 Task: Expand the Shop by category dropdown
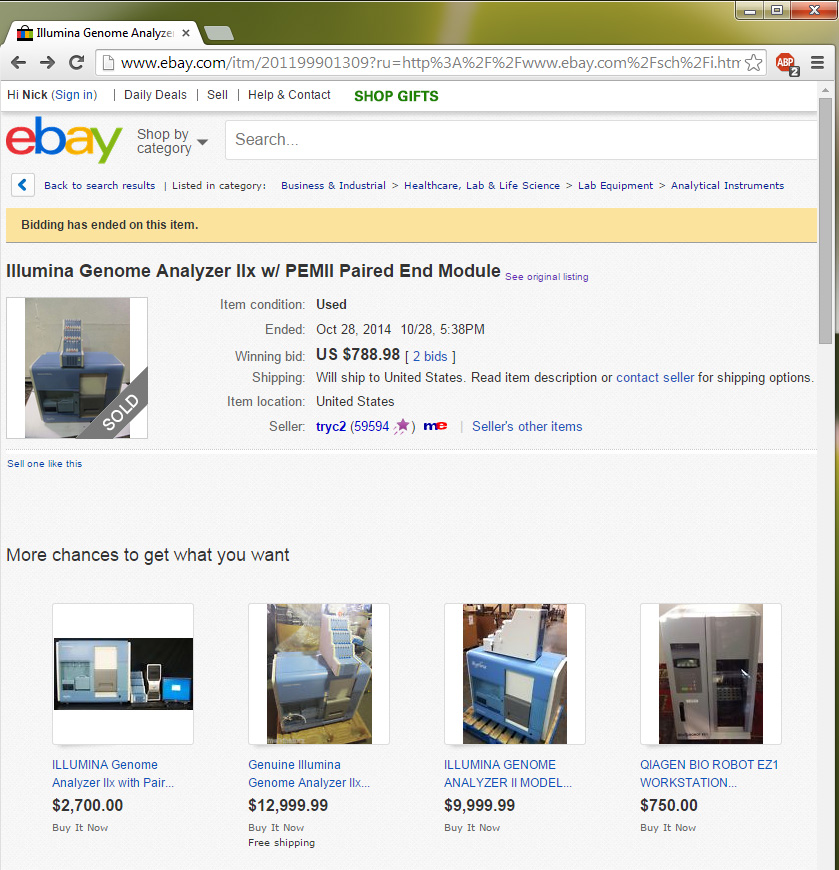coord(172,141)
